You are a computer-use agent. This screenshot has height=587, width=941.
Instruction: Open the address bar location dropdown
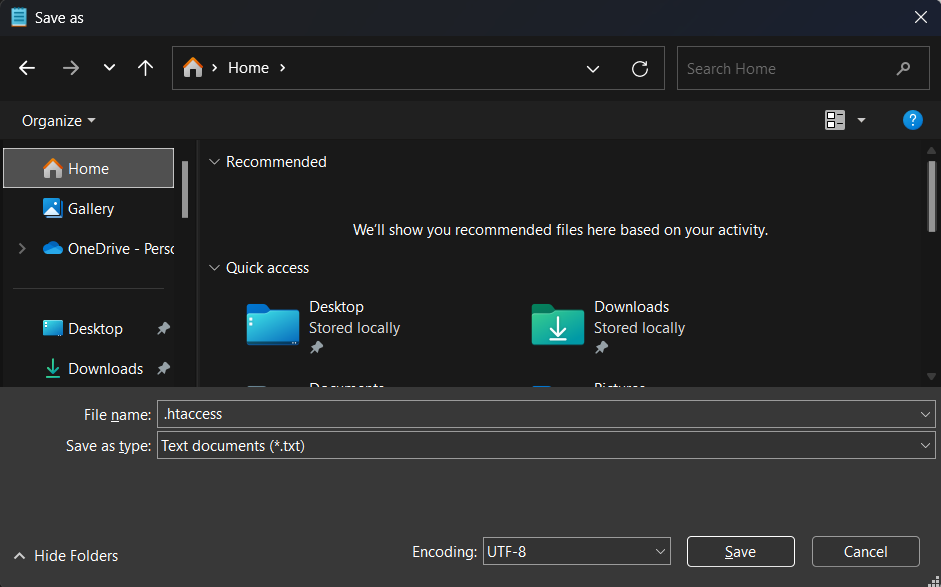[x=593, y=68]
